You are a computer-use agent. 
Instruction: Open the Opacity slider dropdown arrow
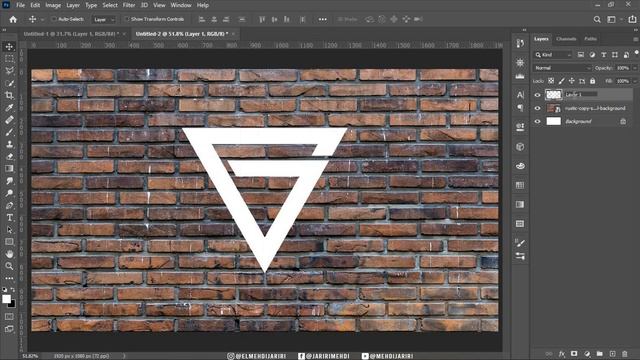point(634,68)
